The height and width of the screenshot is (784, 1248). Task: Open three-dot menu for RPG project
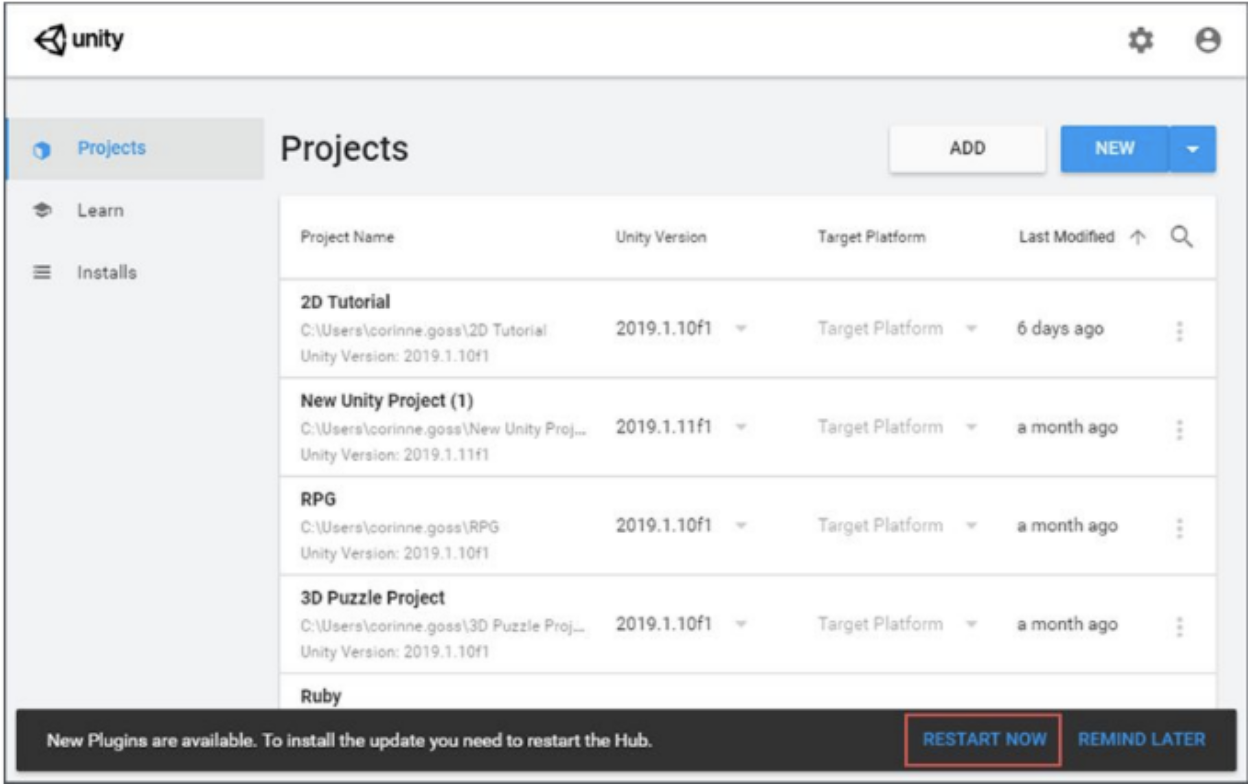[x=1181, y=527]
